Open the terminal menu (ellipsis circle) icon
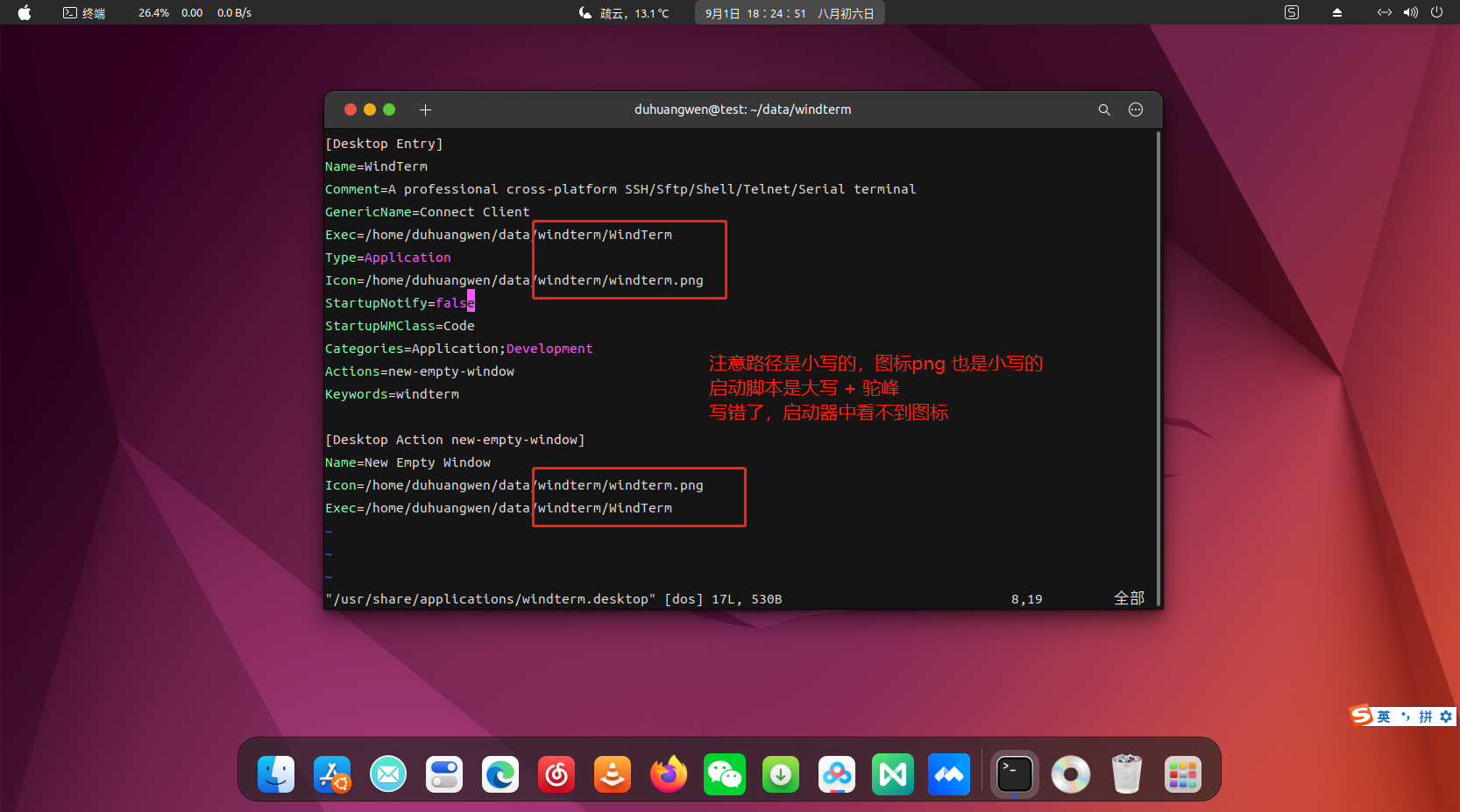Image resolution: width=1460 pixels, height=812 pixels. tap(1136, 109)
